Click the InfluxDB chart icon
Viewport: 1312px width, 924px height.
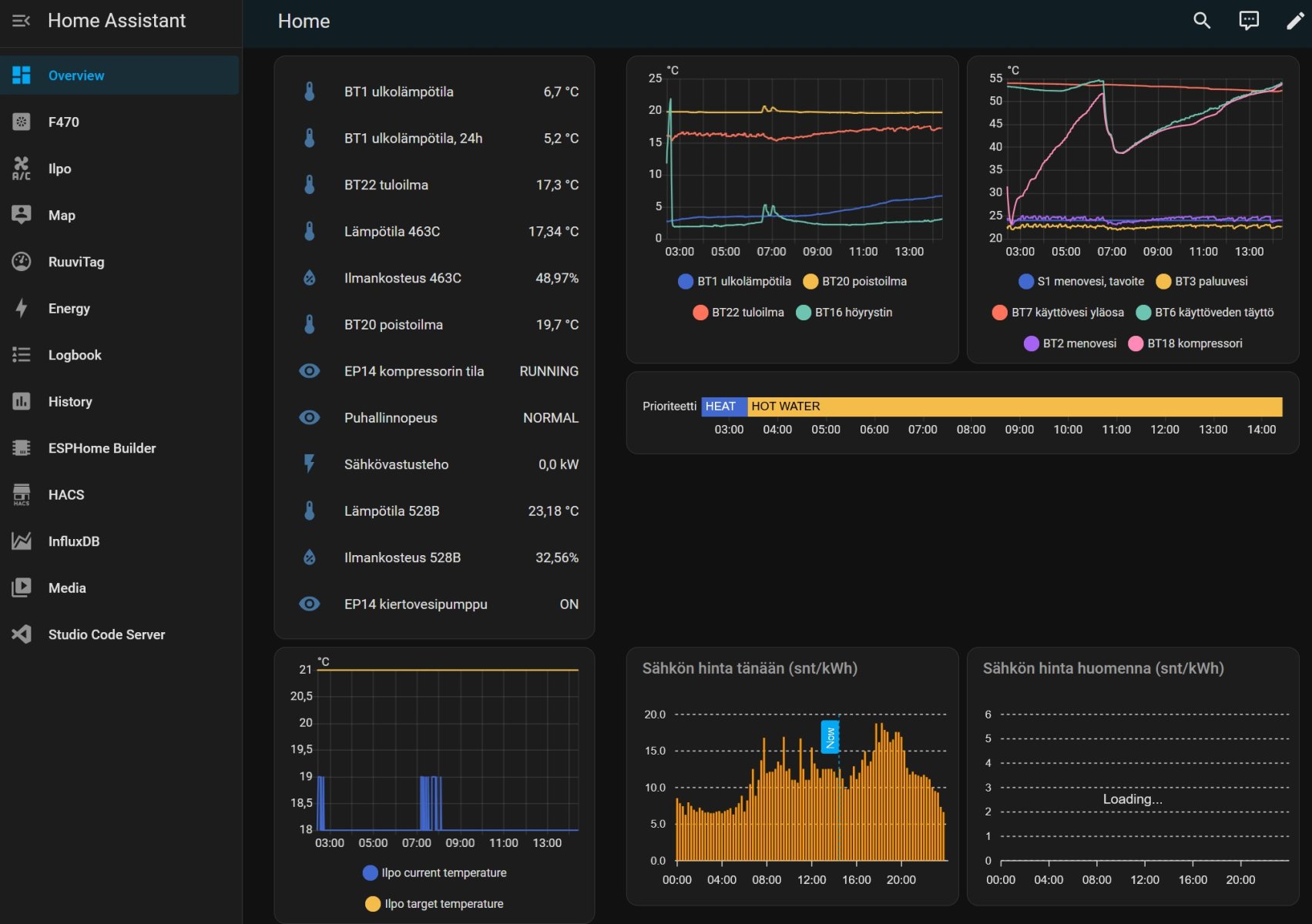[x=22, y=541]
